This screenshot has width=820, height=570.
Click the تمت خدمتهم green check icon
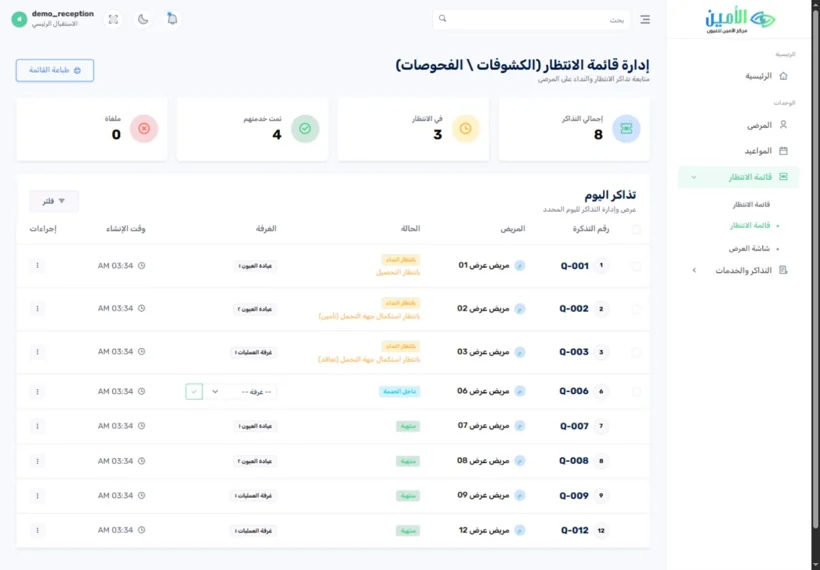coord(305,129)
